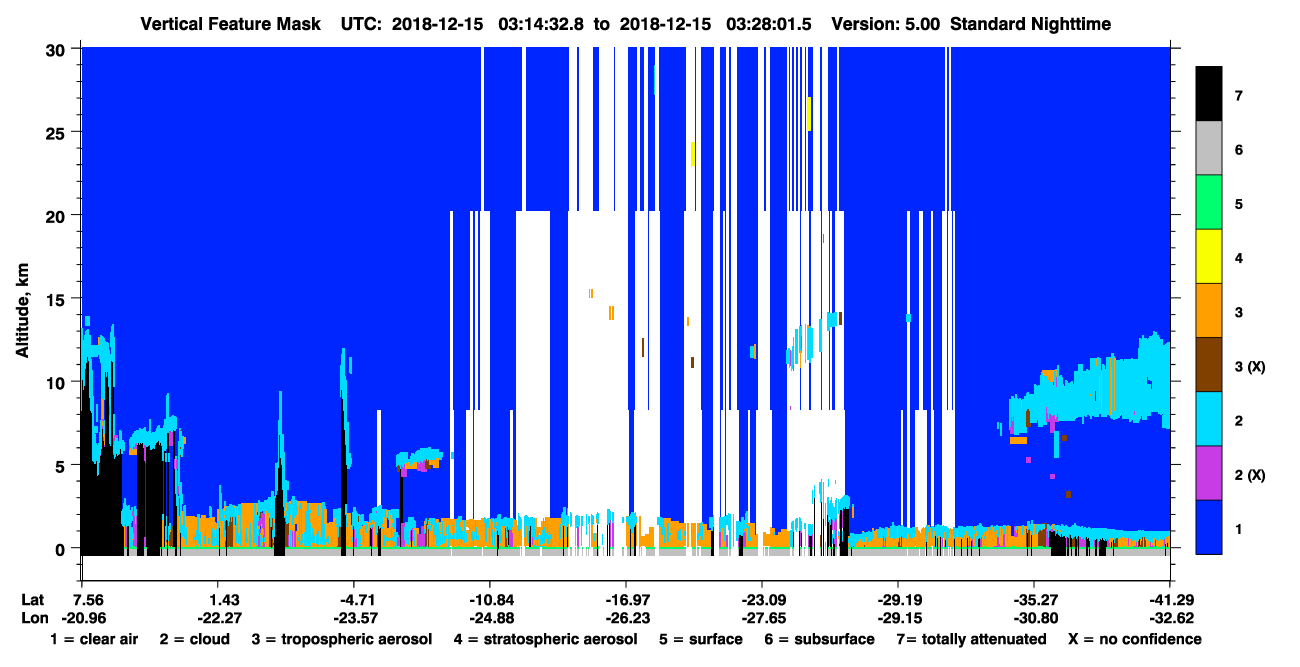Click the 'X = no confidence' legend key
This screenshot has width=1300, height=667.
(1135, 639)
